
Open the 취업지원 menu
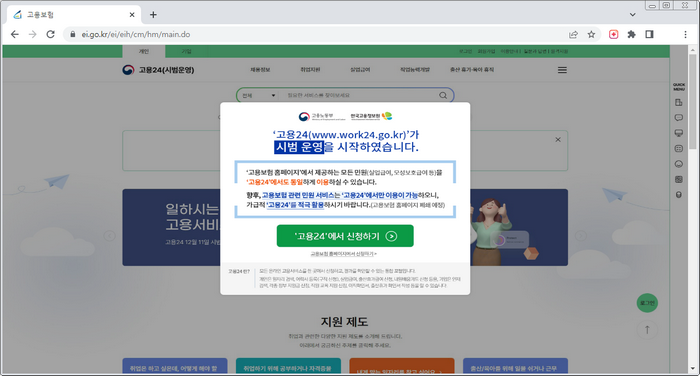[x=310, y=70]
